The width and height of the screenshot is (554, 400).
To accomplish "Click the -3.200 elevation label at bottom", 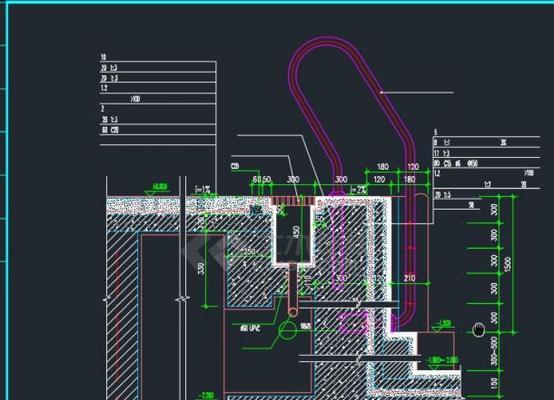I will [x=206, y=395].
